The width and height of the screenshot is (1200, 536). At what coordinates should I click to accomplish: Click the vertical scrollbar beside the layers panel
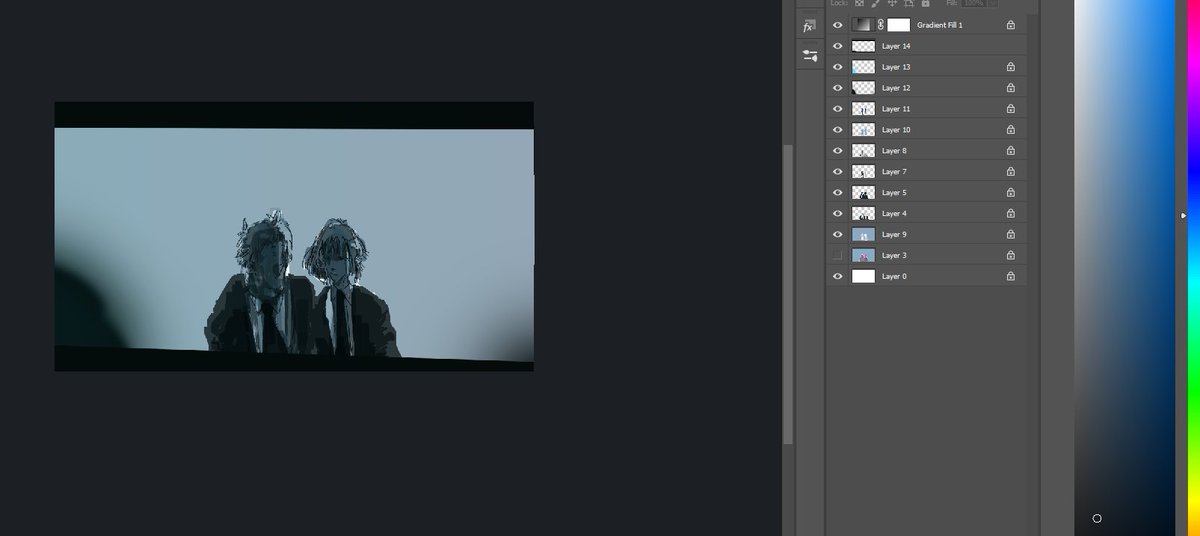pos(788,294)
